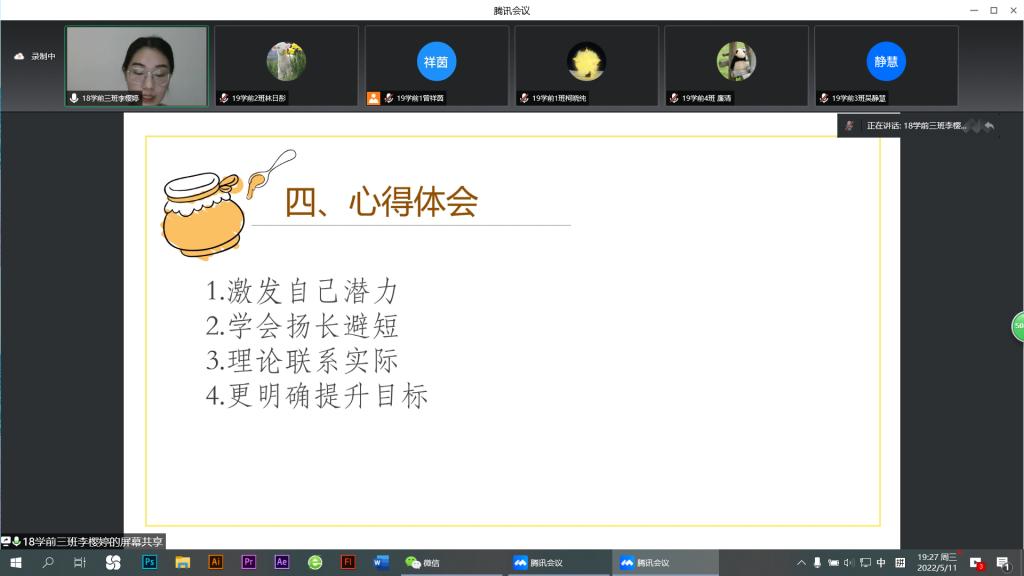
Task: Select the 祥茵 participant video tile
Action: 436,65
